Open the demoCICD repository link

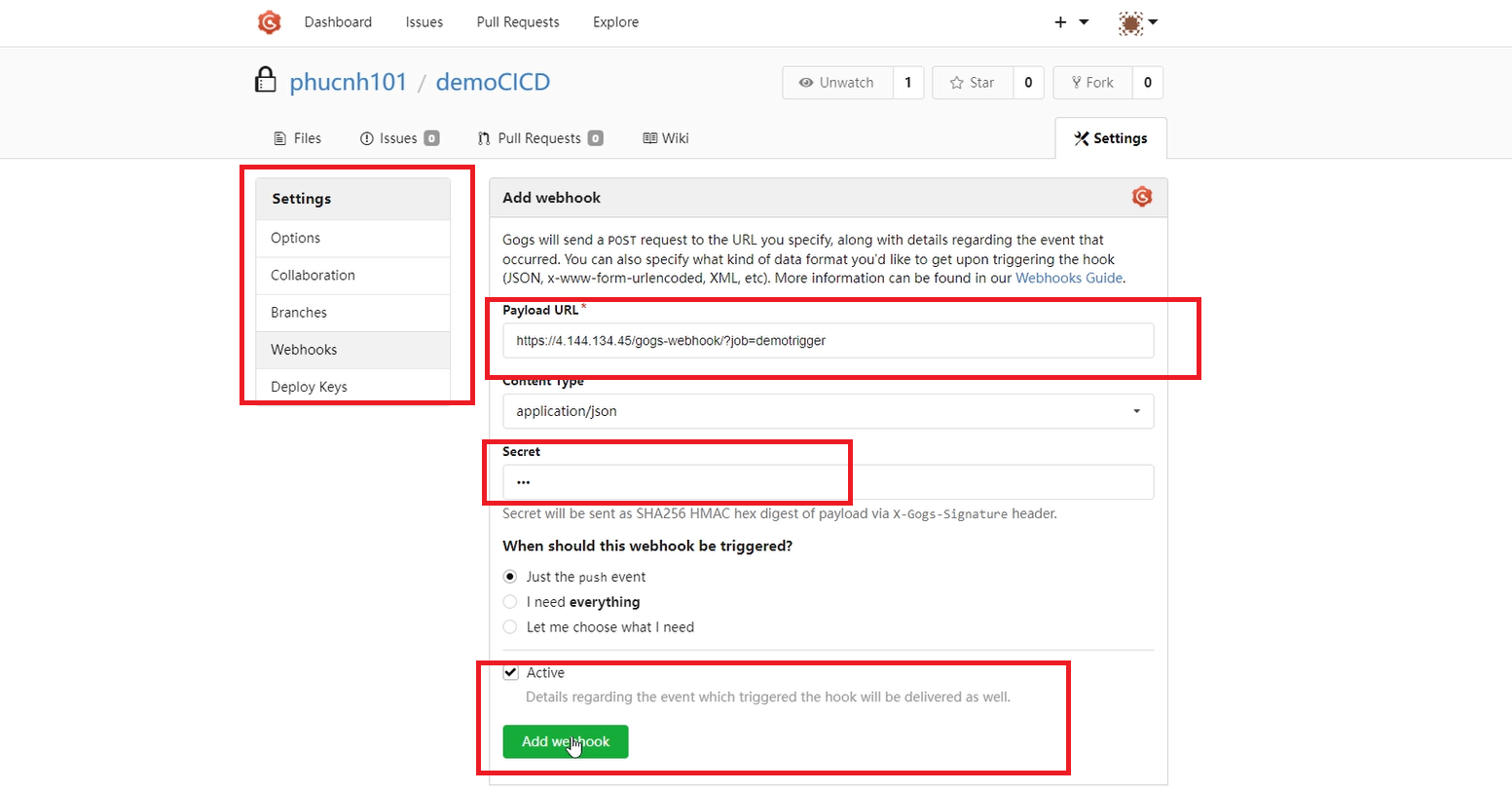coord(493,82)
